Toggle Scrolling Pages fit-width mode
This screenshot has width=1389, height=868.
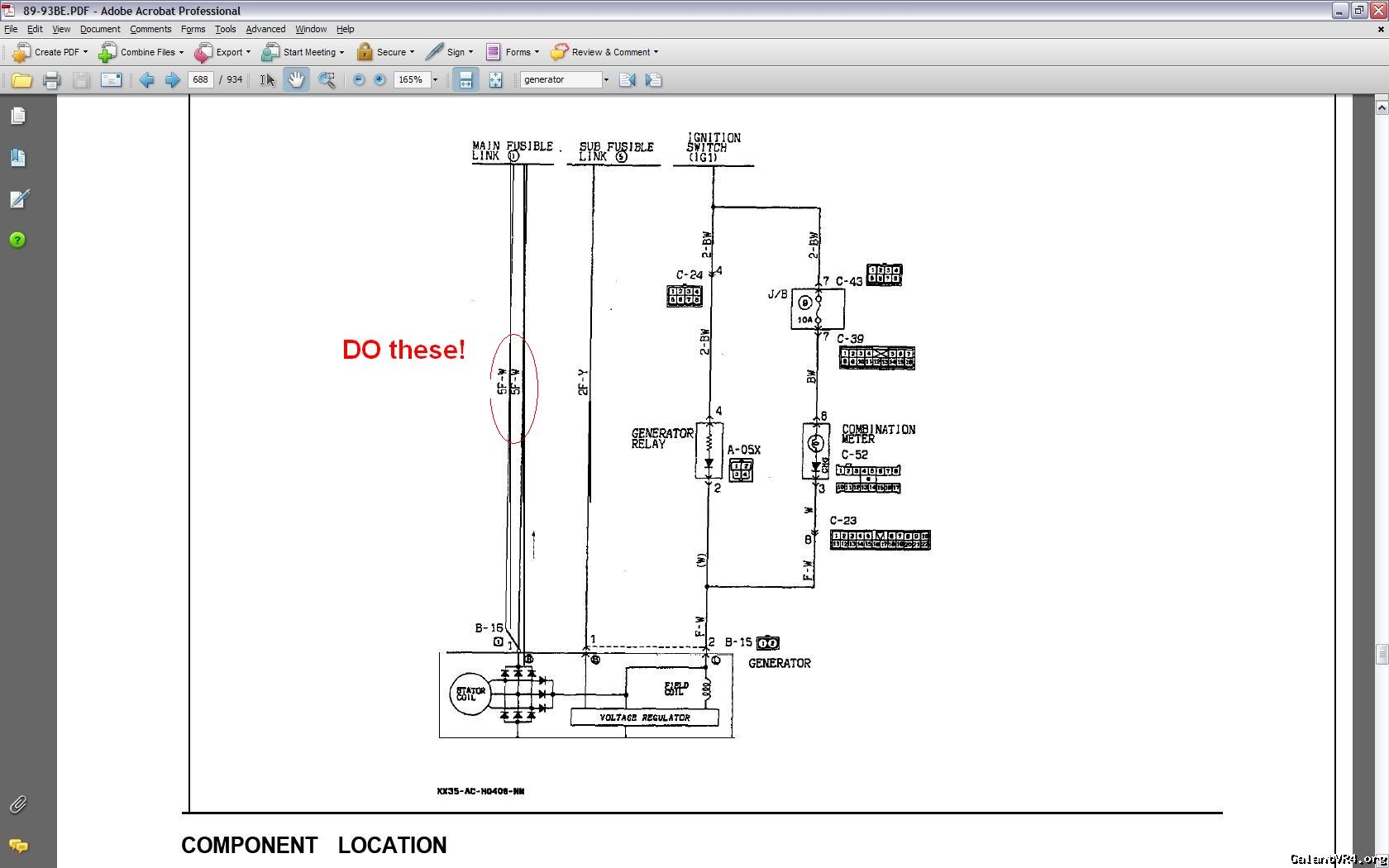click(x=465, y=80)
